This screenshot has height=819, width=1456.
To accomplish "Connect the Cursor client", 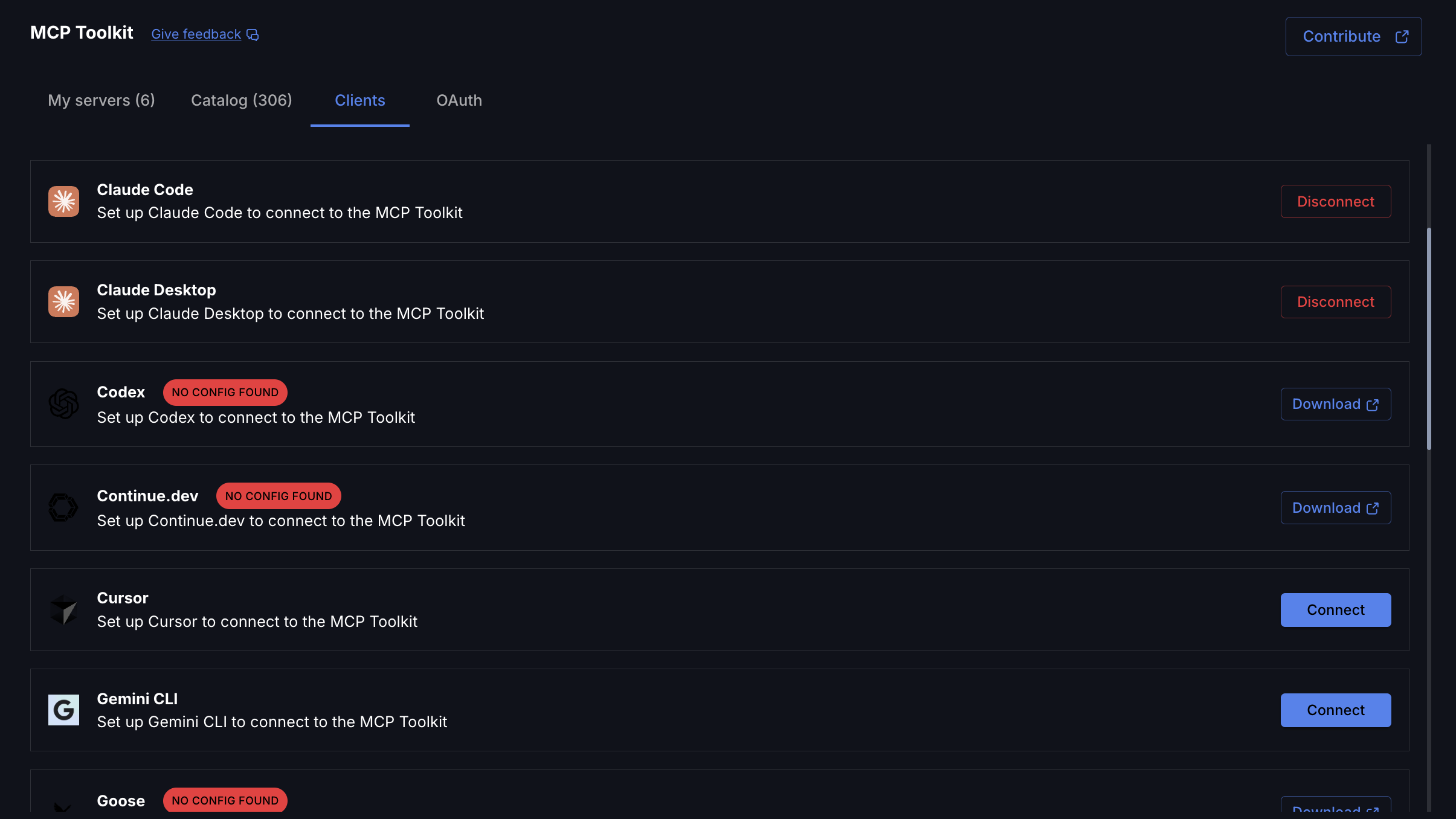I will 1335,609.
